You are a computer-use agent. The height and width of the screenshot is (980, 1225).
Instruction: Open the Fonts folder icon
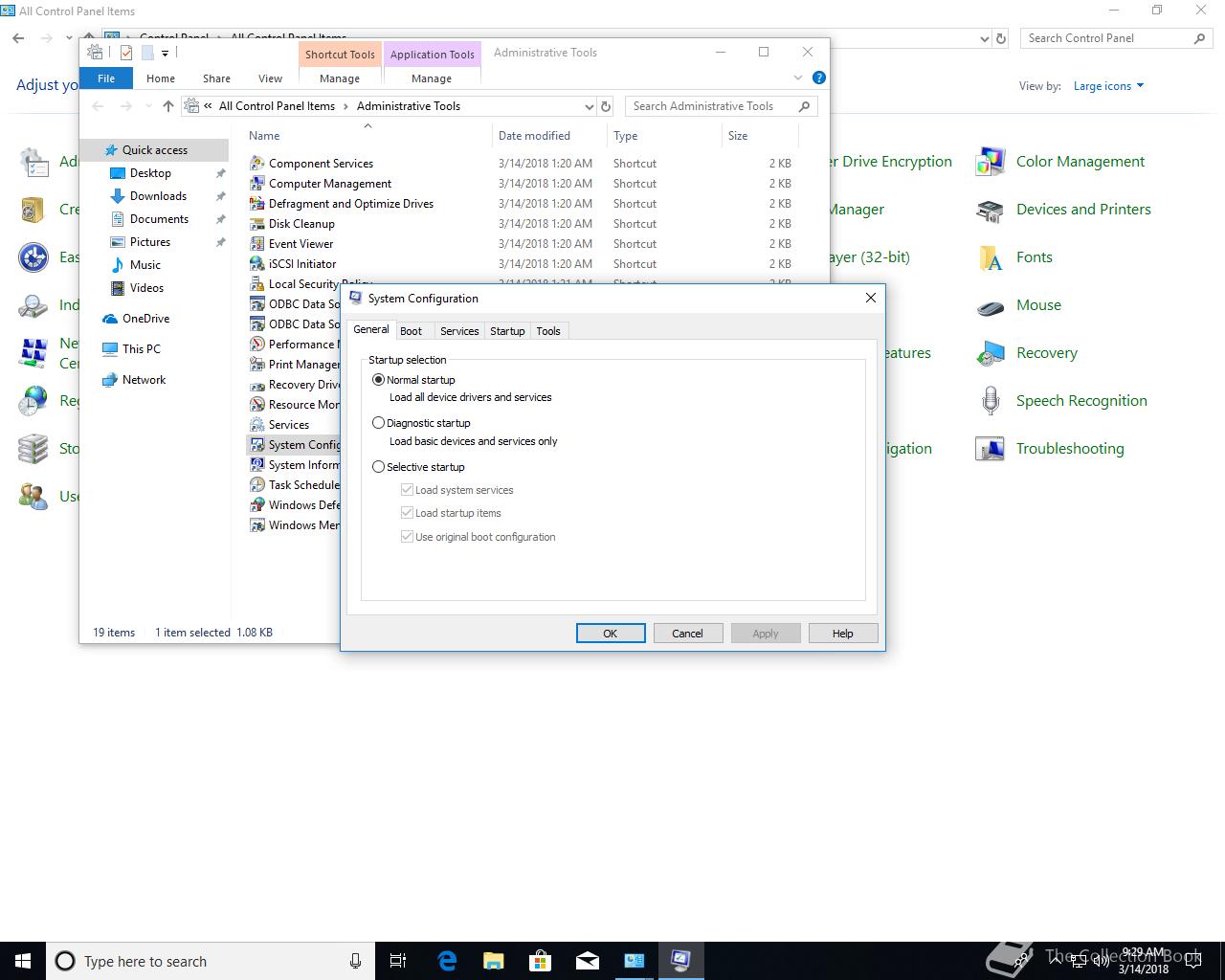991,257
